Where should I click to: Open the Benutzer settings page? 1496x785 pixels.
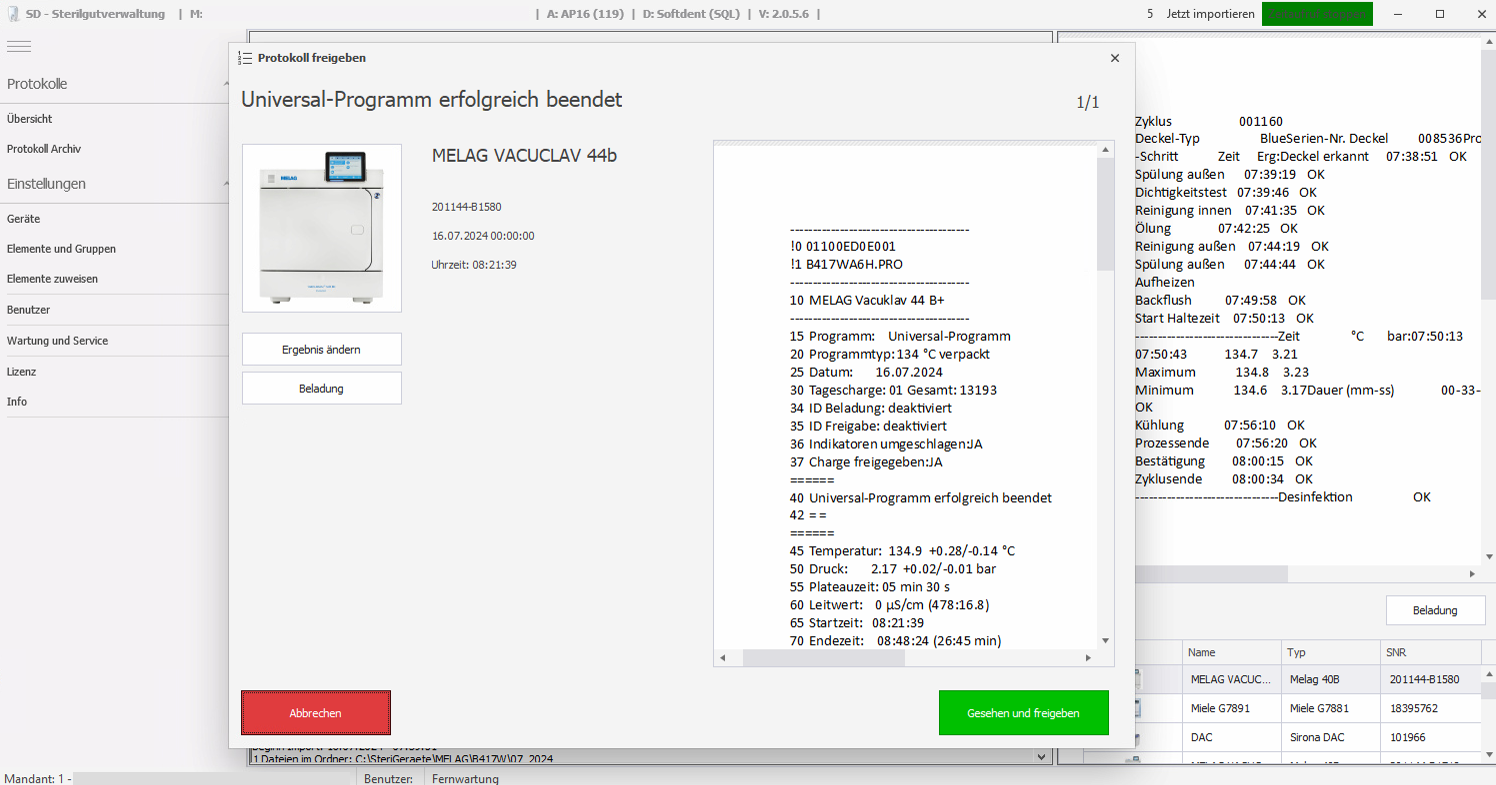click(x=28, y=310)
